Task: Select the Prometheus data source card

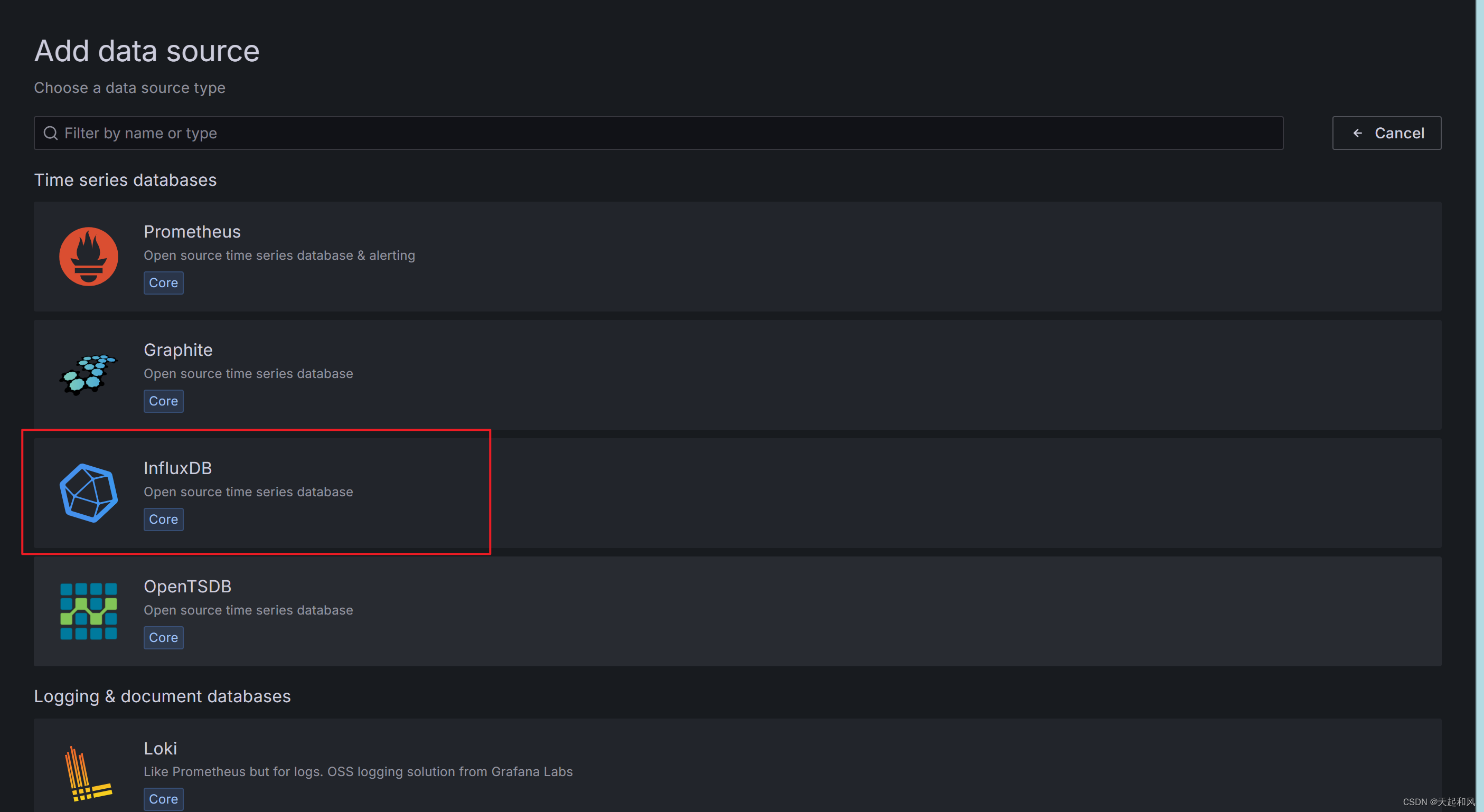Action: tap(737, 257)
